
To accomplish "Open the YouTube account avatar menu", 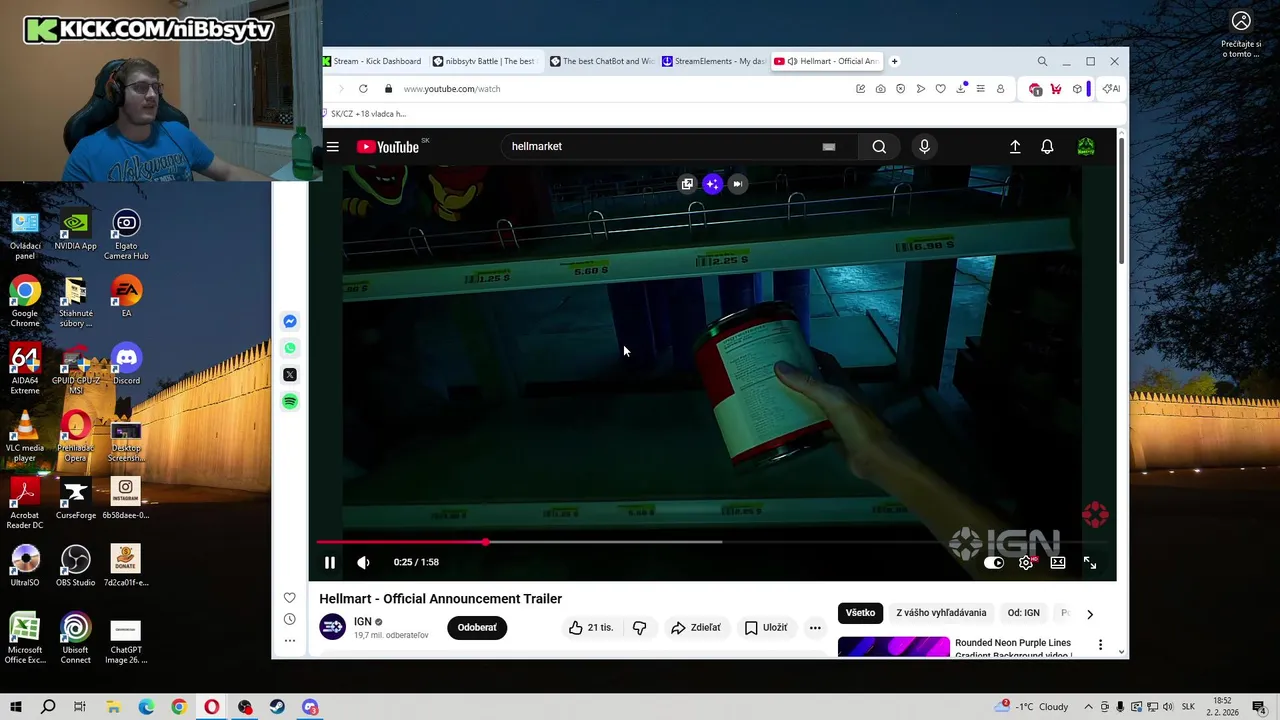I will (1086, 147).
